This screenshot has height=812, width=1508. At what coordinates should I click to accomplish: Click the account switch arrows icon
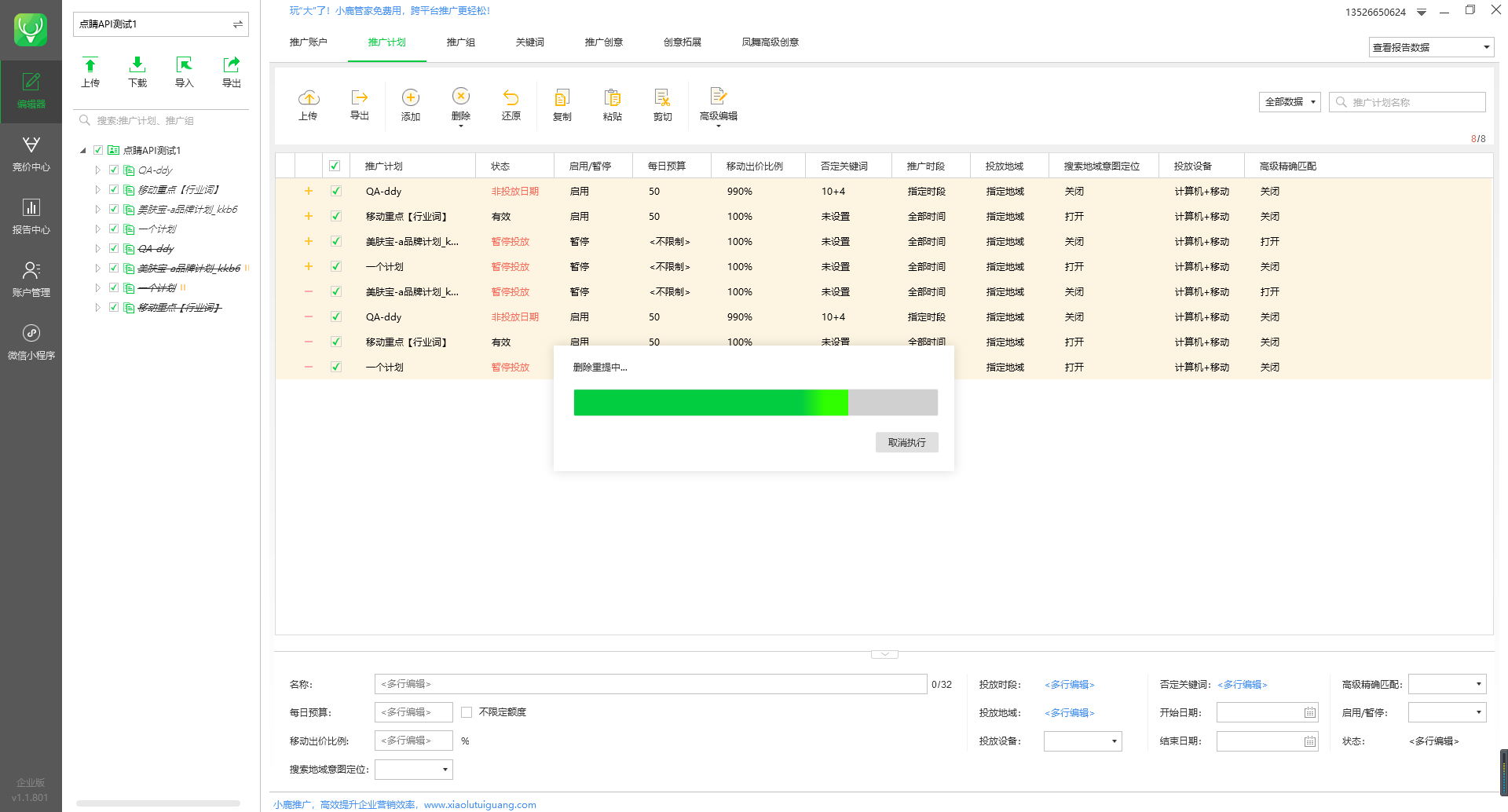click(237, 24)
